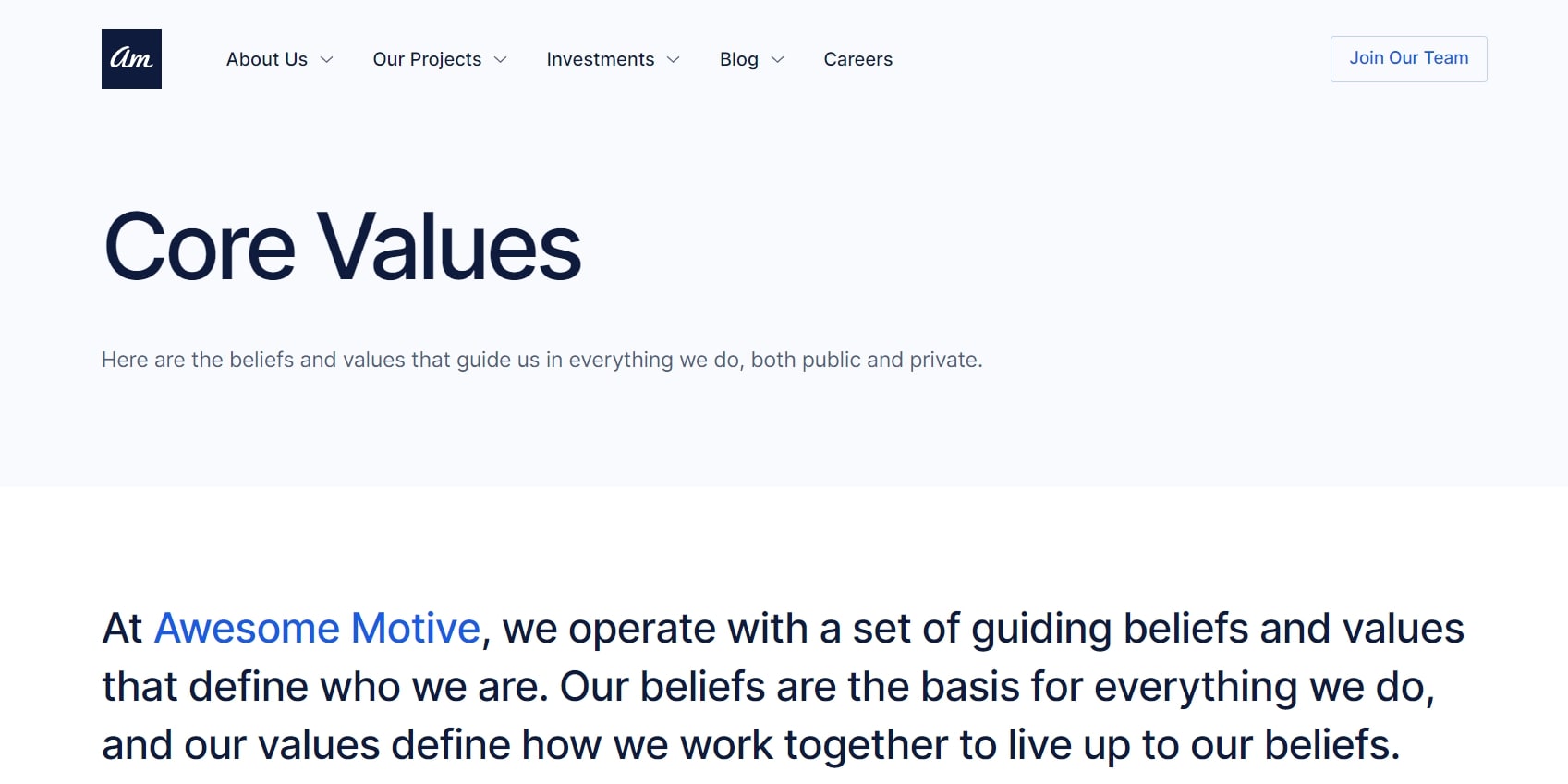The image size is (1568, 784).
Task: Click the phrase 'guiding beliefs and values'
Action: point(1218,629)
